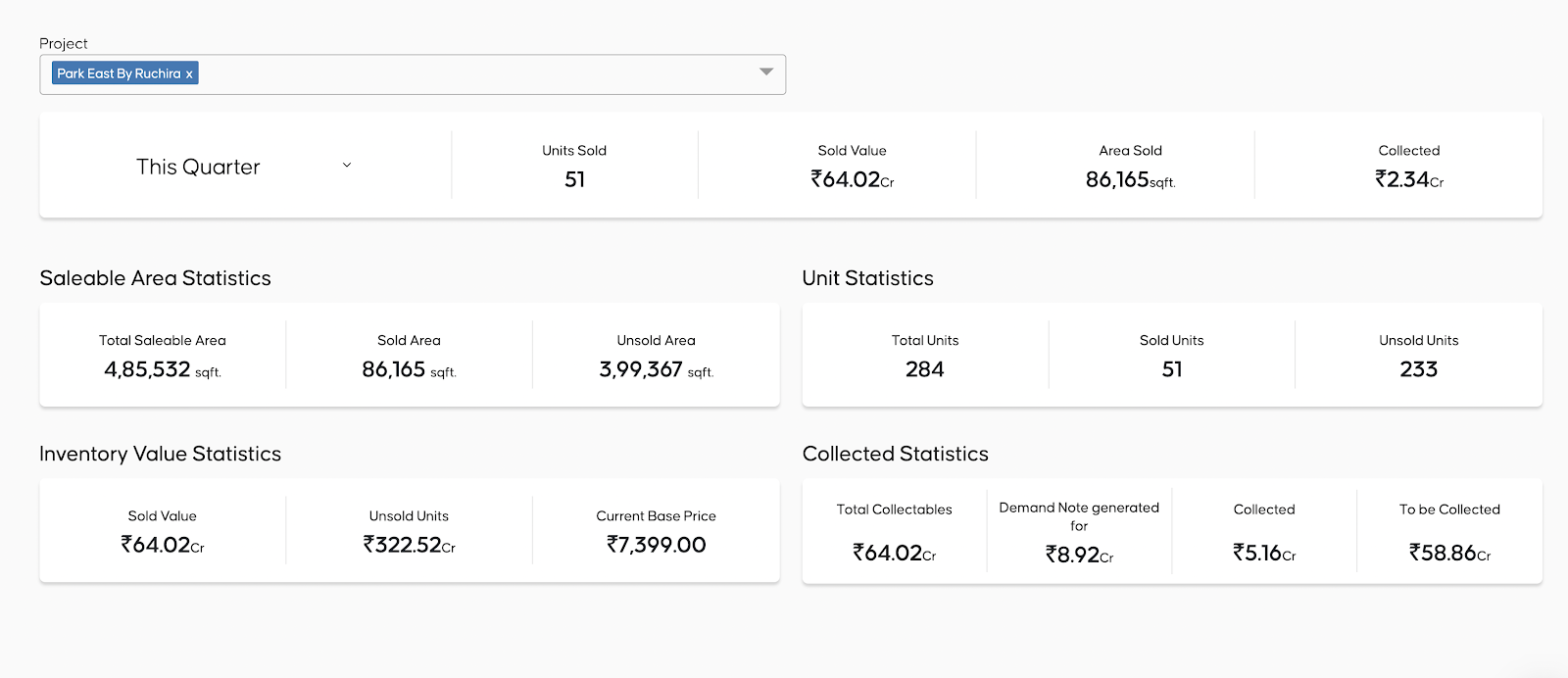Click the Unsold Units 233 stat
Screen dimensions: 1568x678
(x=1418, y=369)
